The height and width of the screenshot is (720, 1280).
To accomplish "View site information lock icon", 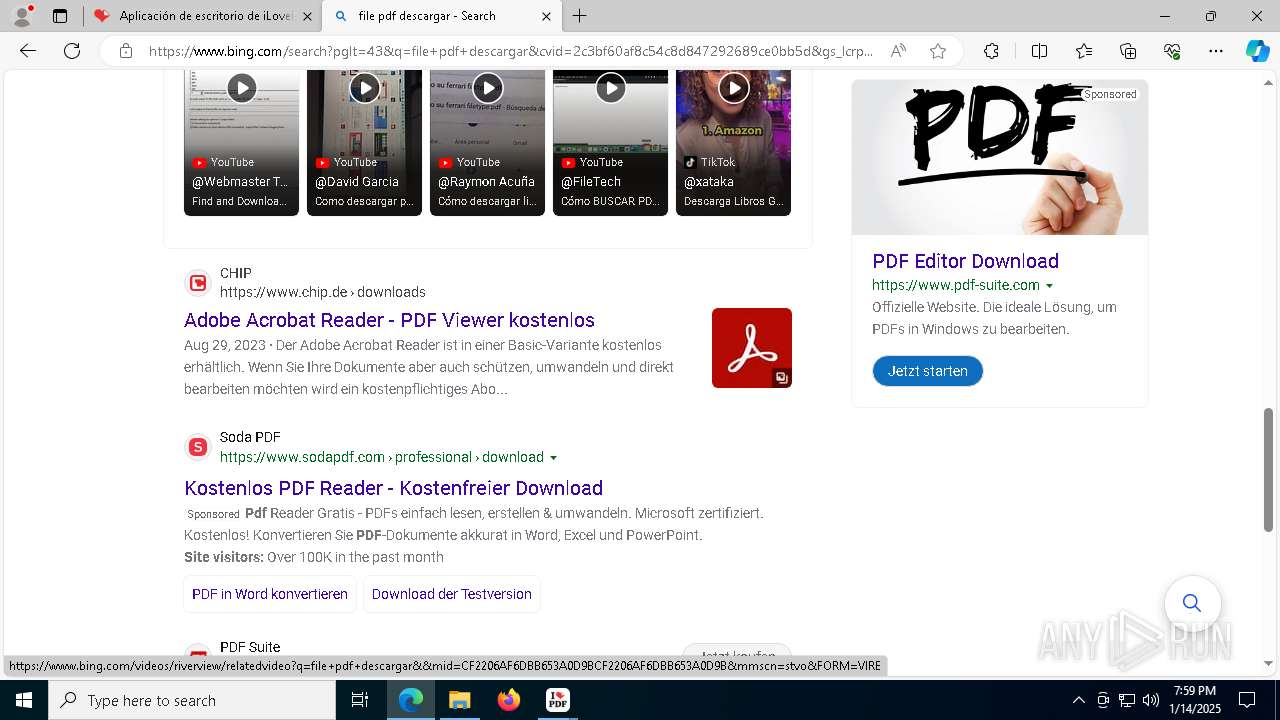I will [126, 51].
